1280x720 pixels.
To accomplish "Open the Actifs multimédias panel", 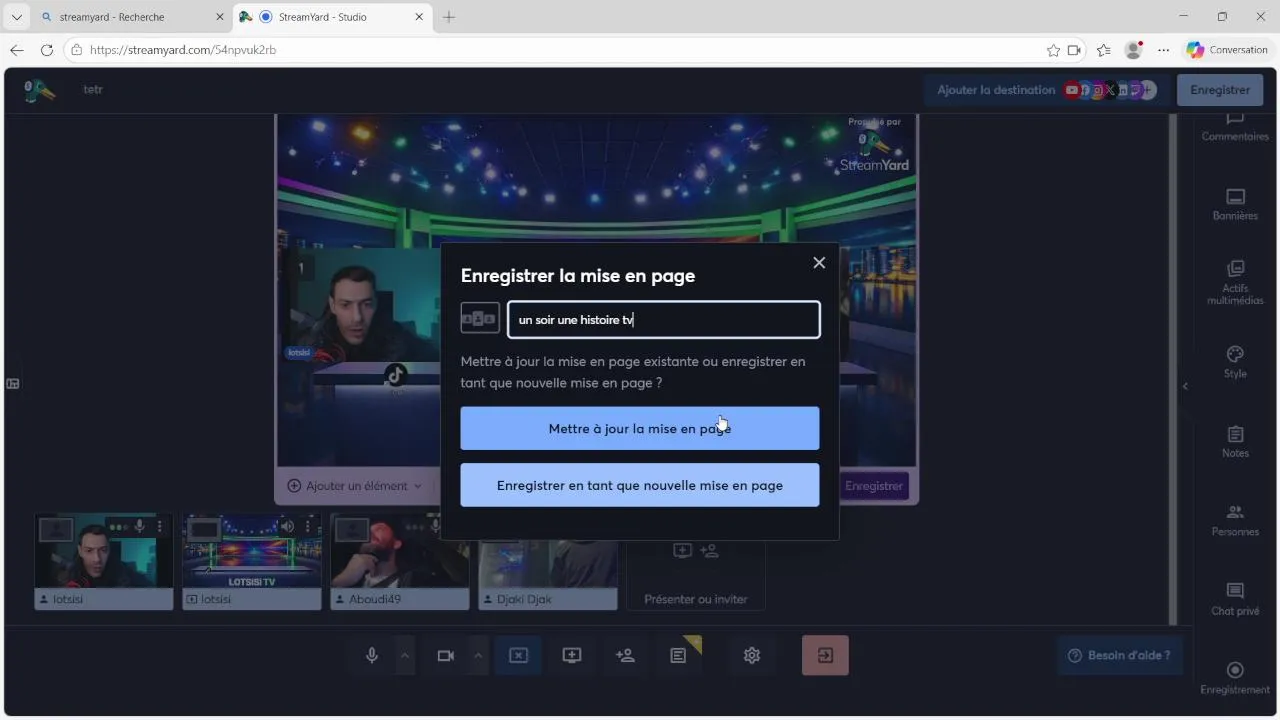I will (1235, 282).
